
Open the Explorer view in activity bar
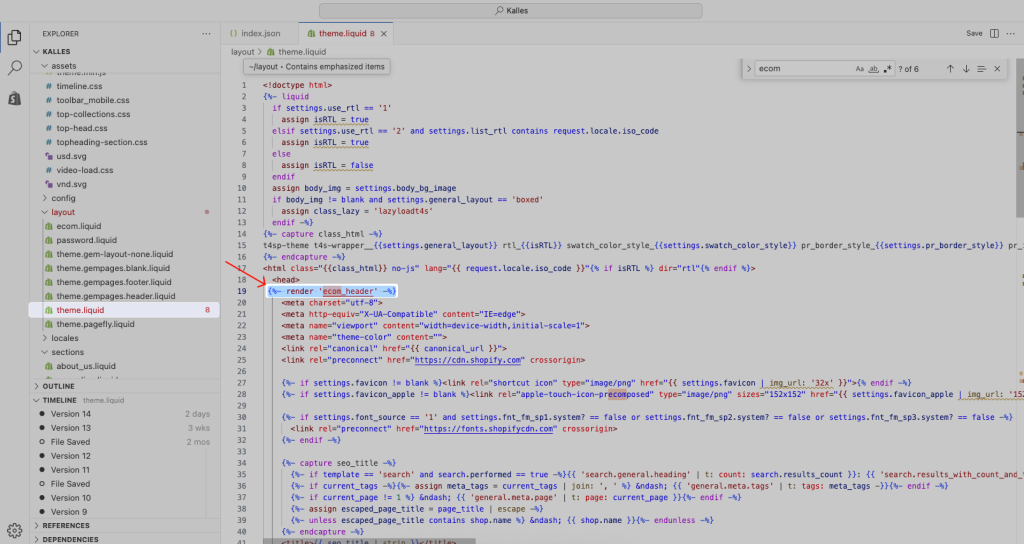coord(15,38)
